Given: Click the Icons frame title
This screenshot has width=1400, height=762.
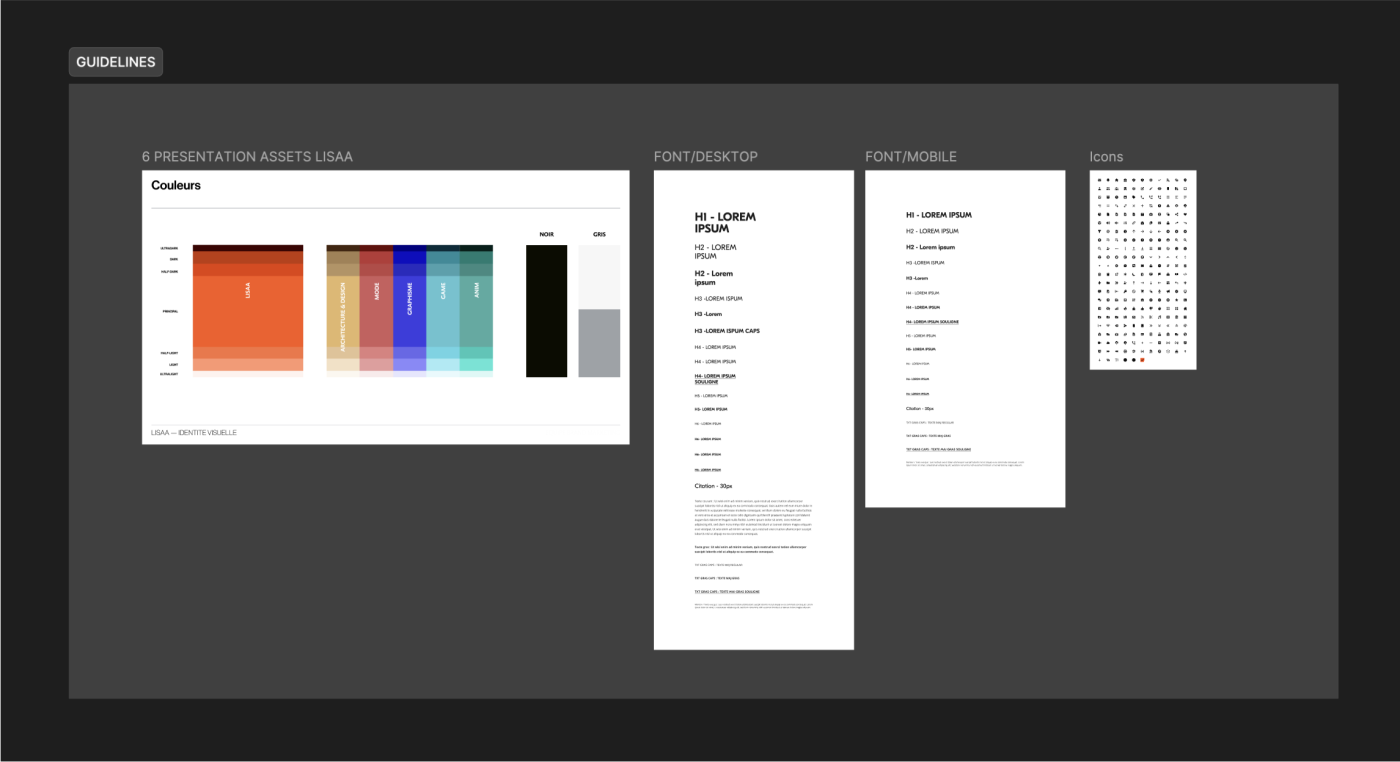Looking at the screenshot, I should tap(1106, 157).
